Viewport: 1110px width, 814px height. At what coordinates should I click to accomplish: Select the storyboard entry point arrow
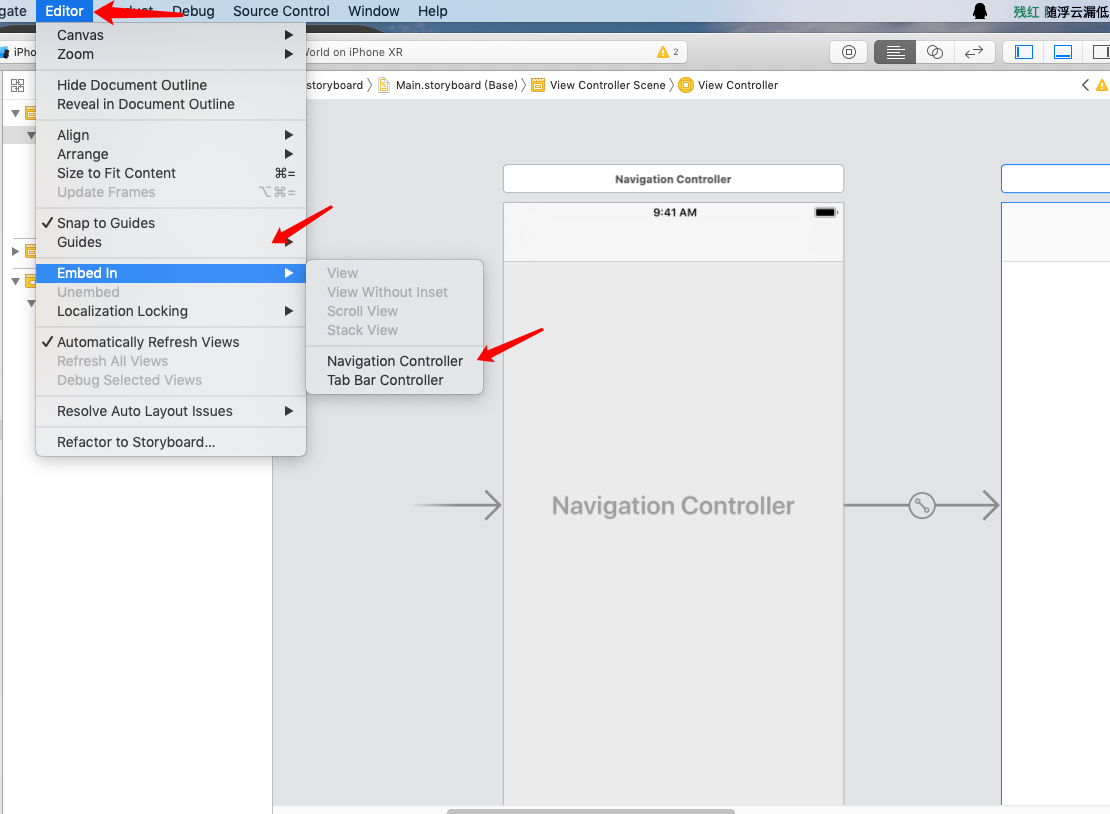pos(458,505)
